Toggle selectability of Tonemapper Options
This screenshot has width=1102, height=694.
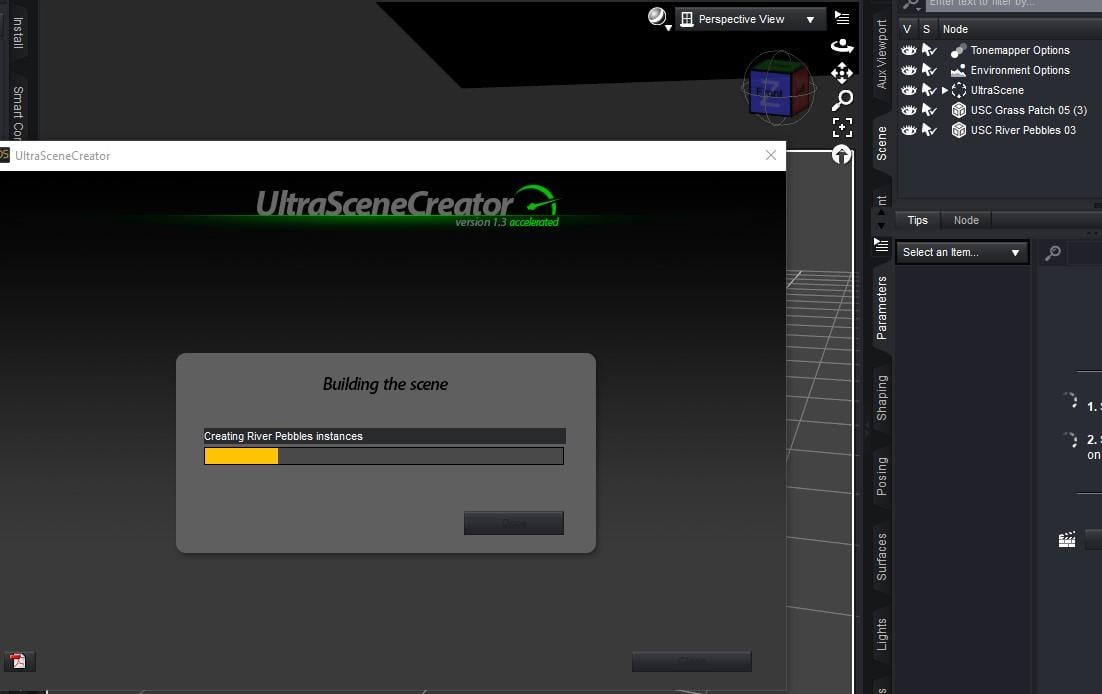(x=929, y=50)
